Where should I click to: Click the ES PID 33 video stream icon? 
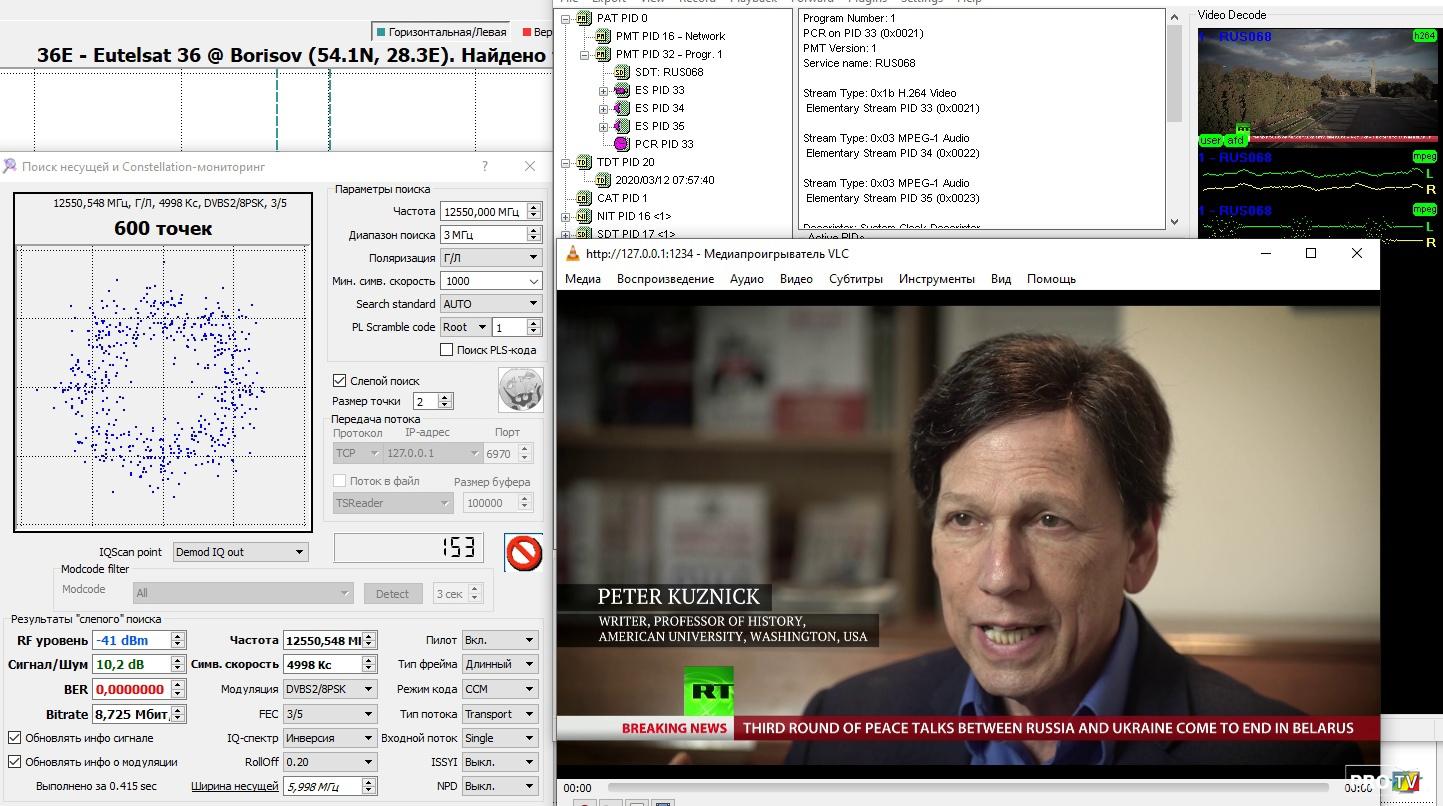pos(621,90)
